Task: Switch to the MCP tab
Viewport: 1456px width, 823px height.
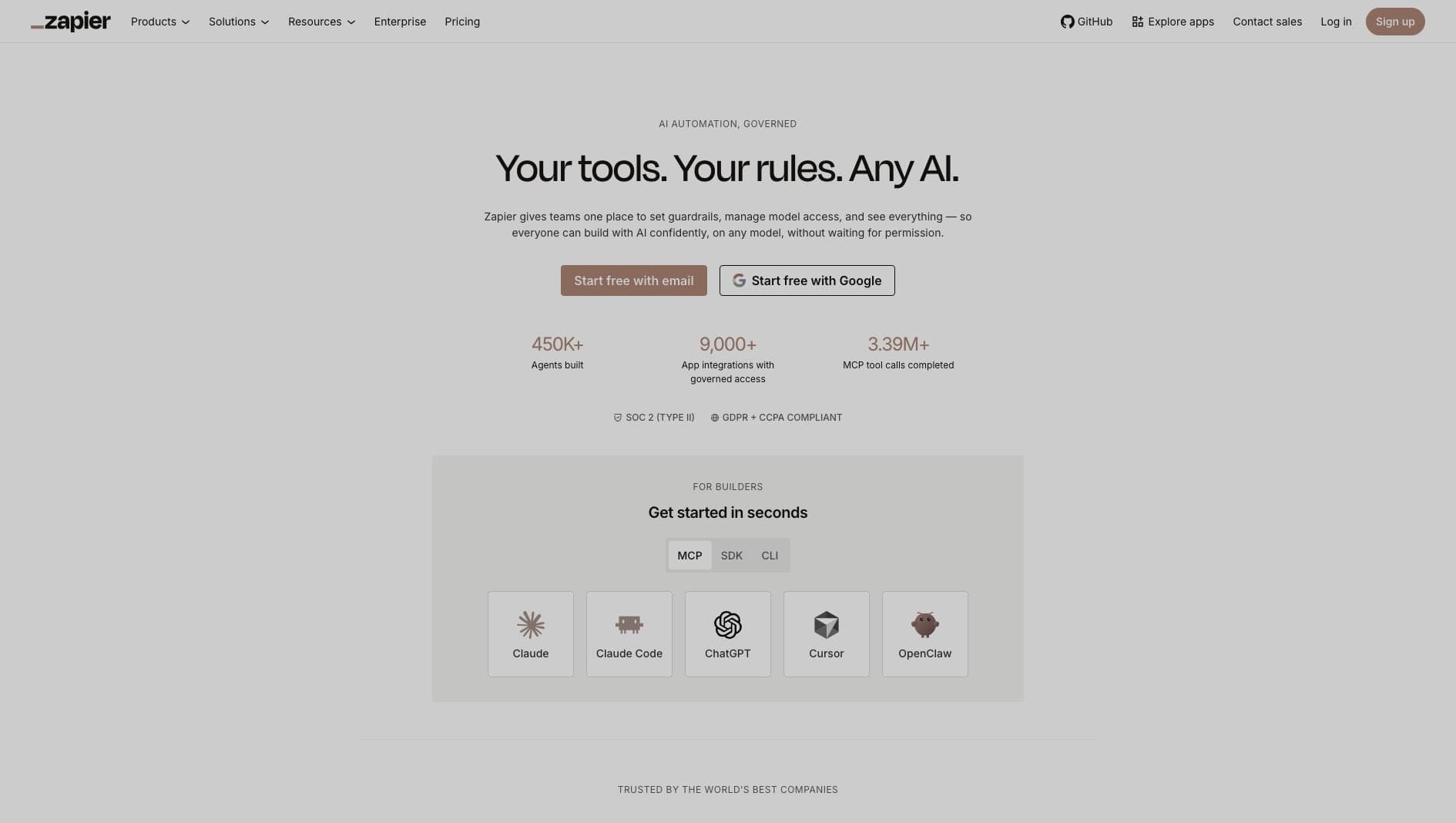Action: (689, 556)
